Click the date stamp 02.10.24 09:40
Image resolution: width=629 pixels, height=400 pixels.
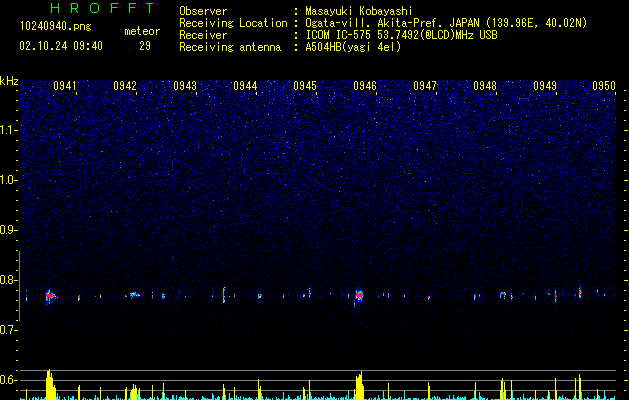[61, 46]
